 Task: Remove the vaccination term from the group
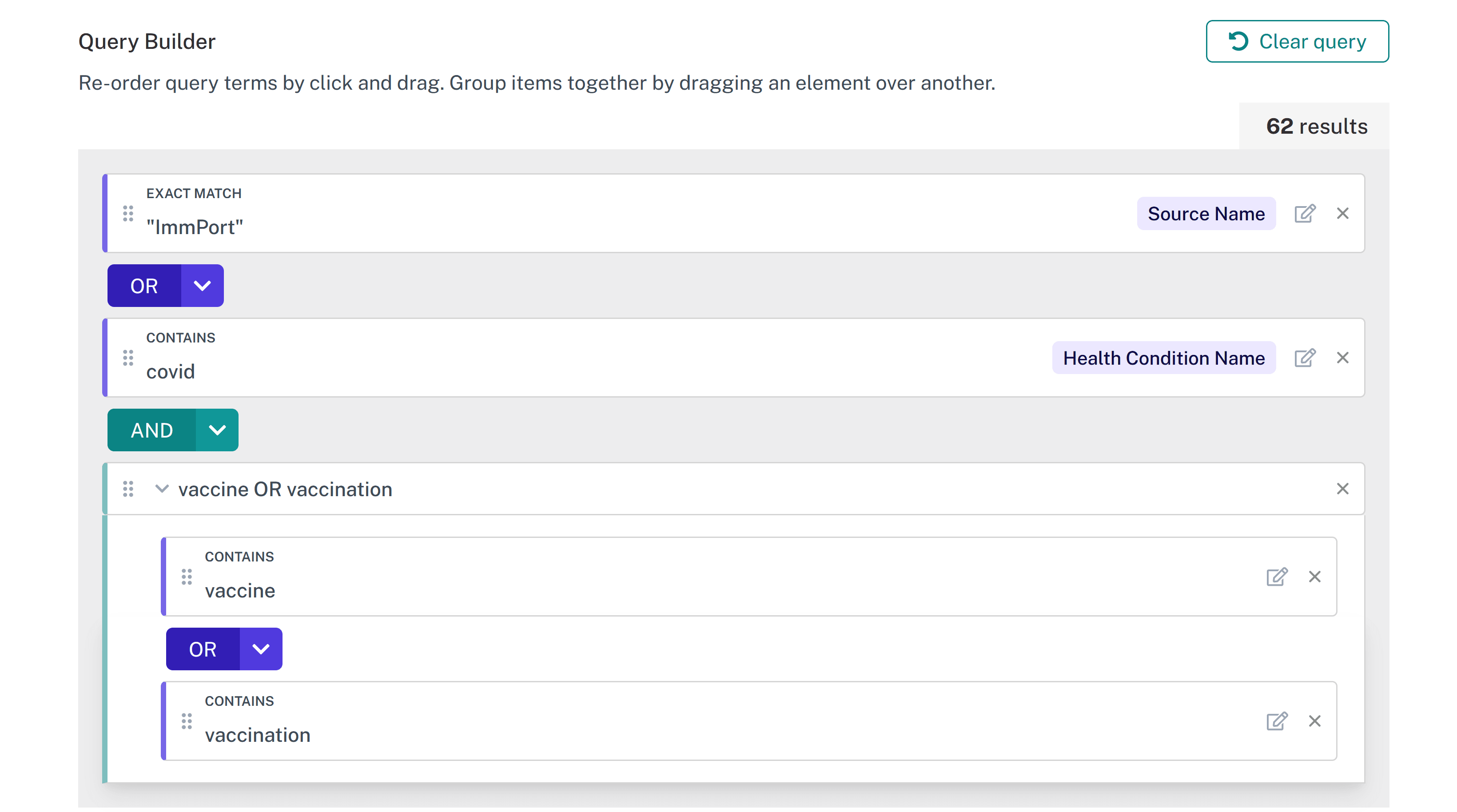pyautogui.click(x=1314, y=721)
